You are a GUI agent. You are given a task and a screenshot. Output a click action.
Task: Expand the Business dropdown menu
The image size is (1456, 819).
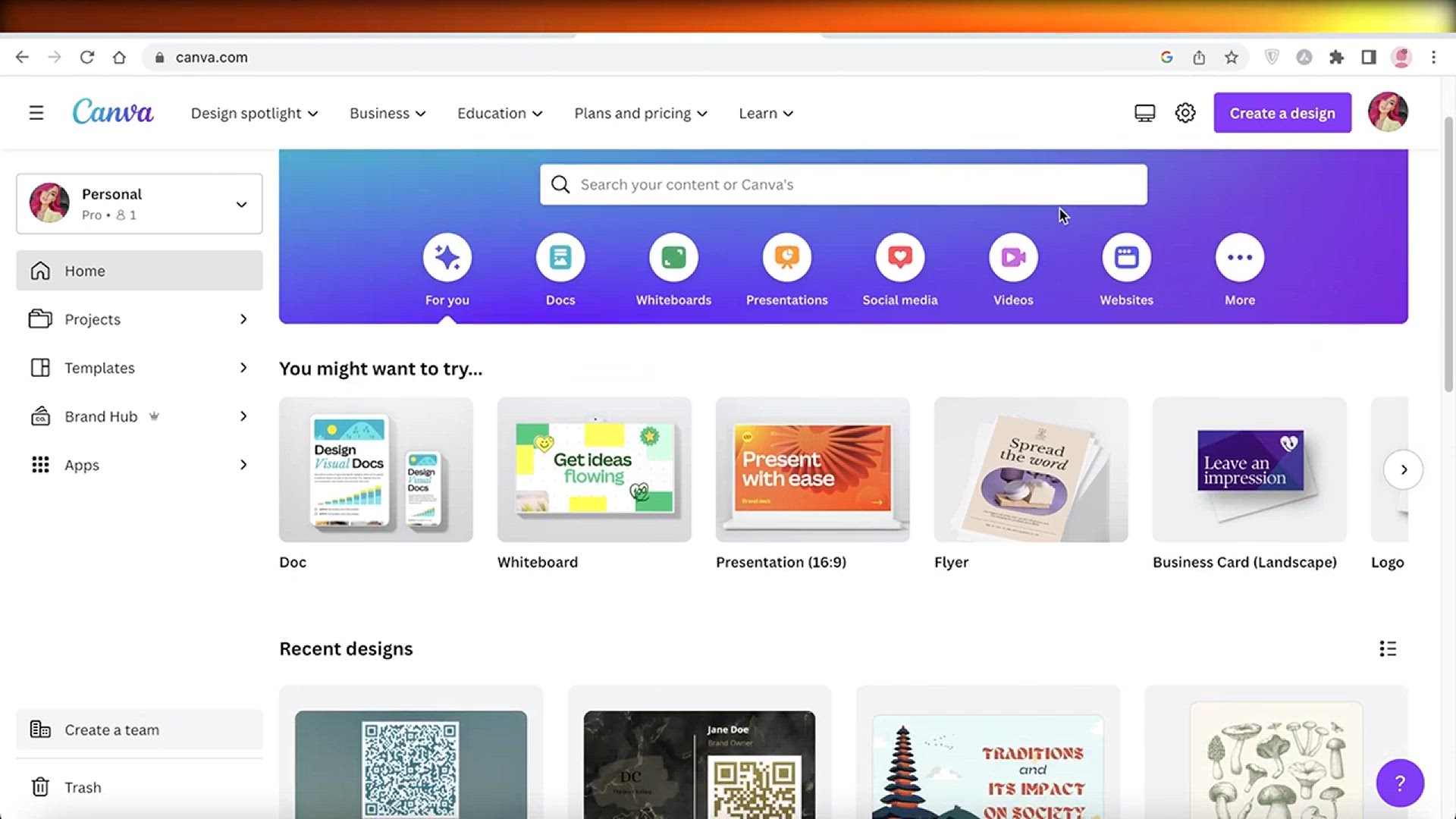point(388,113)
